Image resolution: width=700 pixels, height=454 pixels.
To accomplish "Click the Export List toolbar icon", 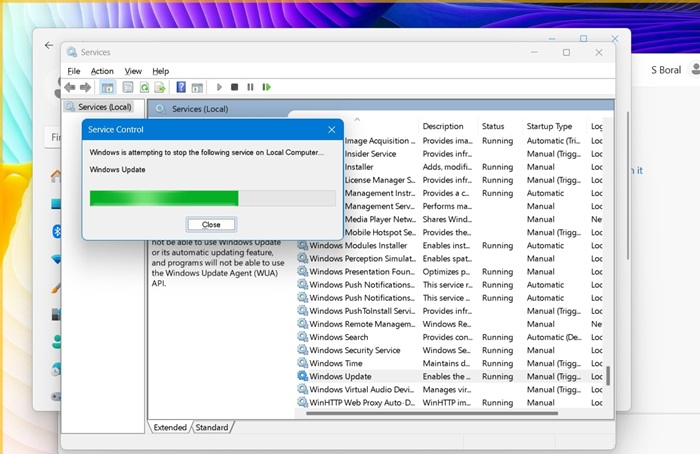I will pyautogui.click(x=160, y=87).
